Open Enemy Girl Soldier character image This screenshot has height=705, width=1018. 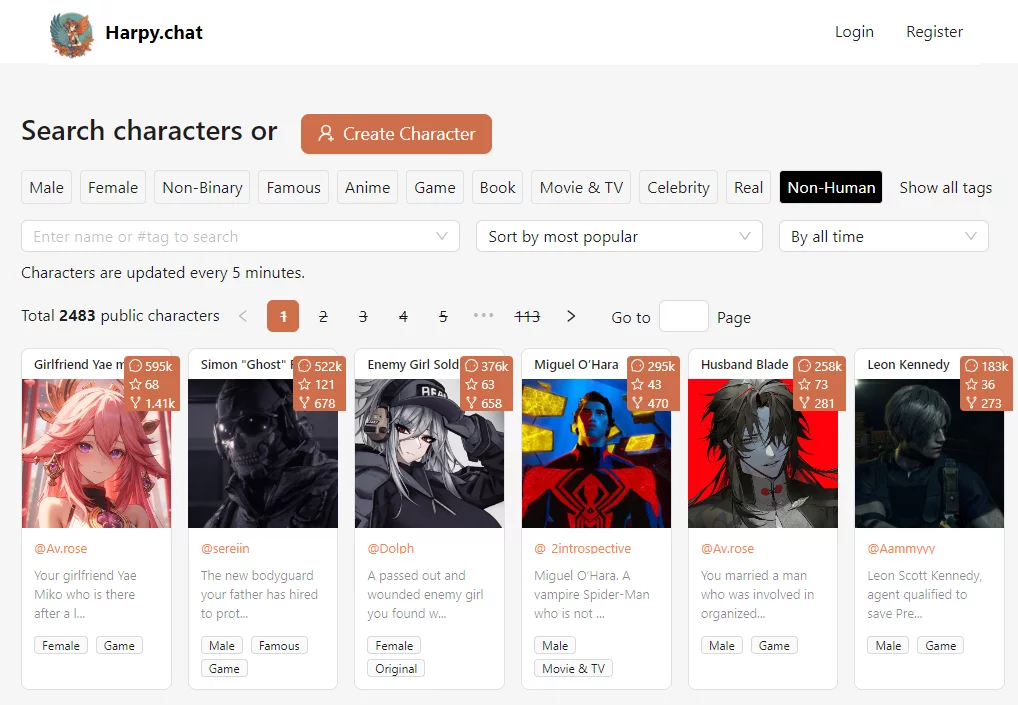[x=430, y=454]
